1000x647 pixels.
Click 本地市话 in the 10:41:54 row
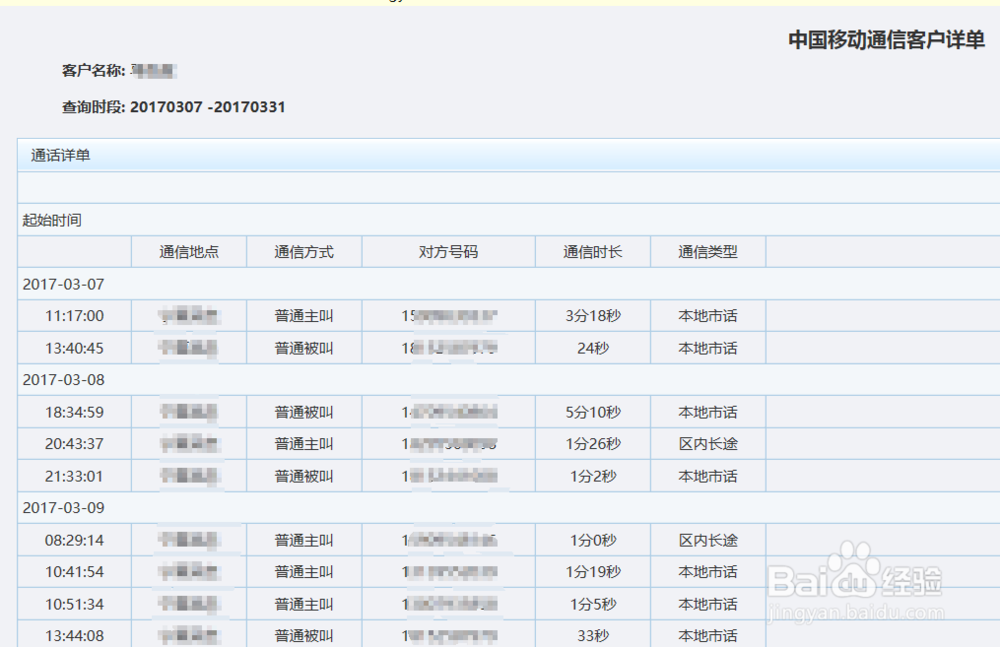click(x=708, y=572)
